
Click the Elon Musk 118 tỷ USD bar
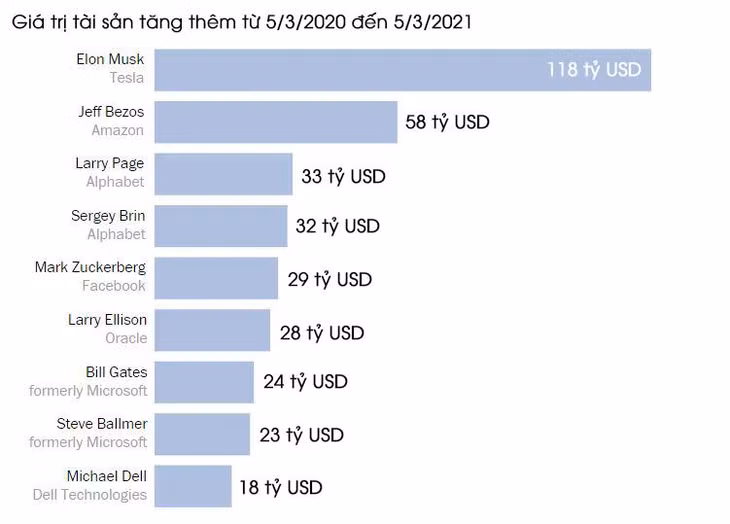(403, 70)
